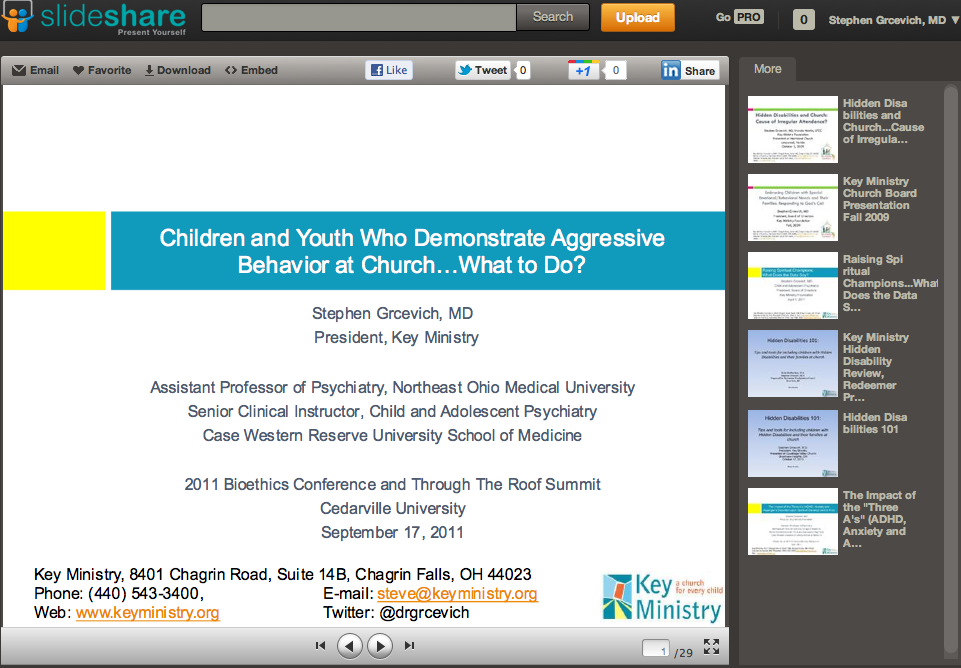Download the presentation

[x=177, y=70]
